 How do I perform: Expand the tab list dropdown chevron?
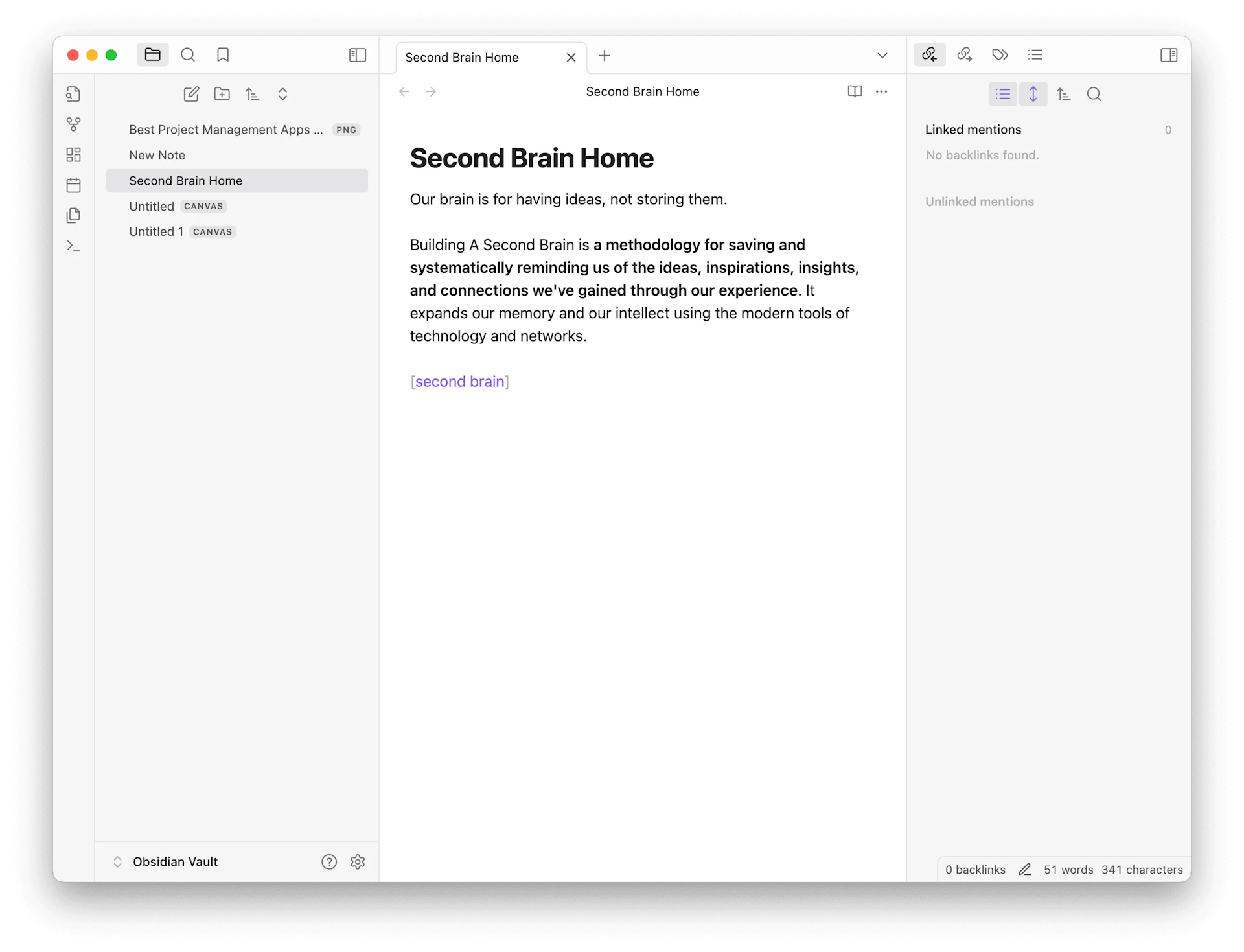(x=882, y=56)
